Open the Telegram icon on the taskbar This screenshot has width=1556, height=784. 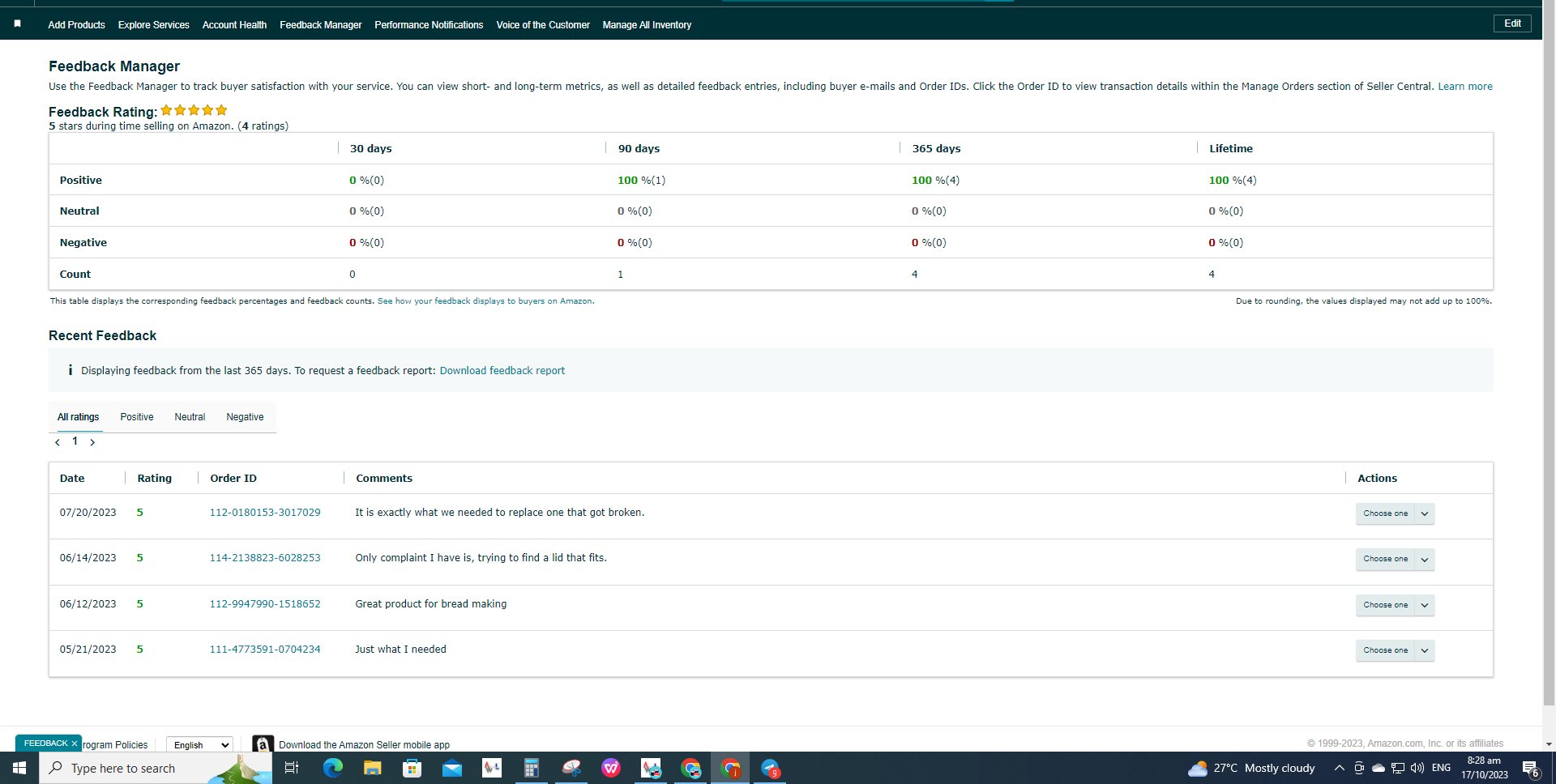click(770, 768)
